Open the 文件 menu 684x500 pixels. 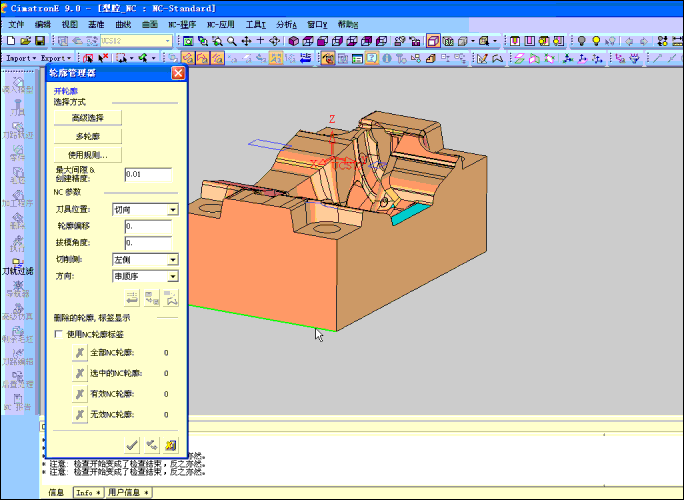pos(16,24)
